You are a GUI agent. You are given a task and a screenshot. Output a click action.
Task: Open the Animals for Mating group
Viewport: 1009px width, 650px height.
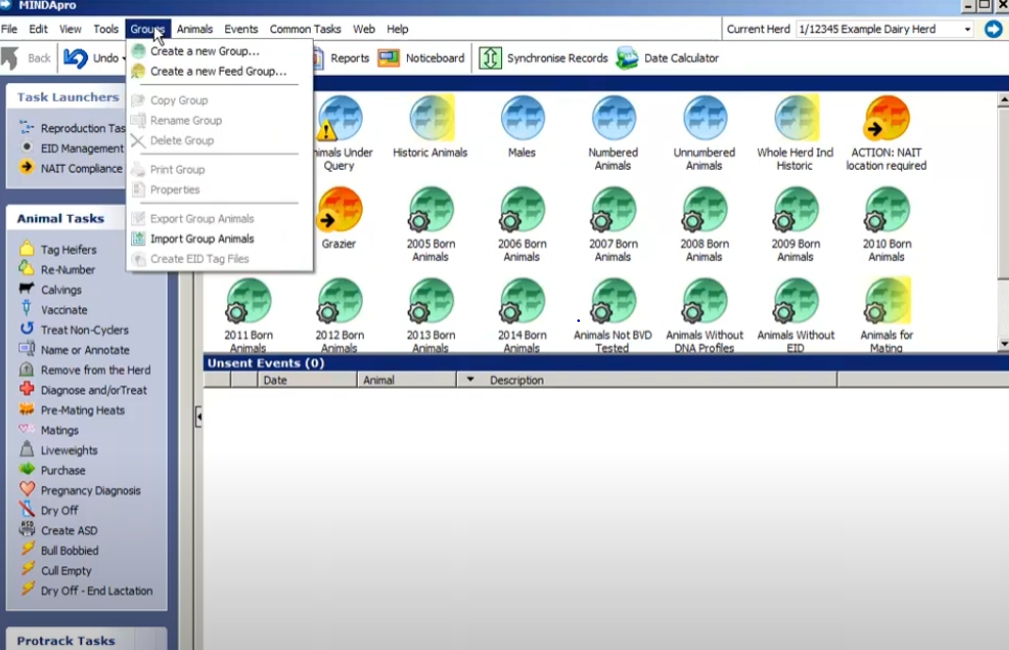tap(887, 301)
